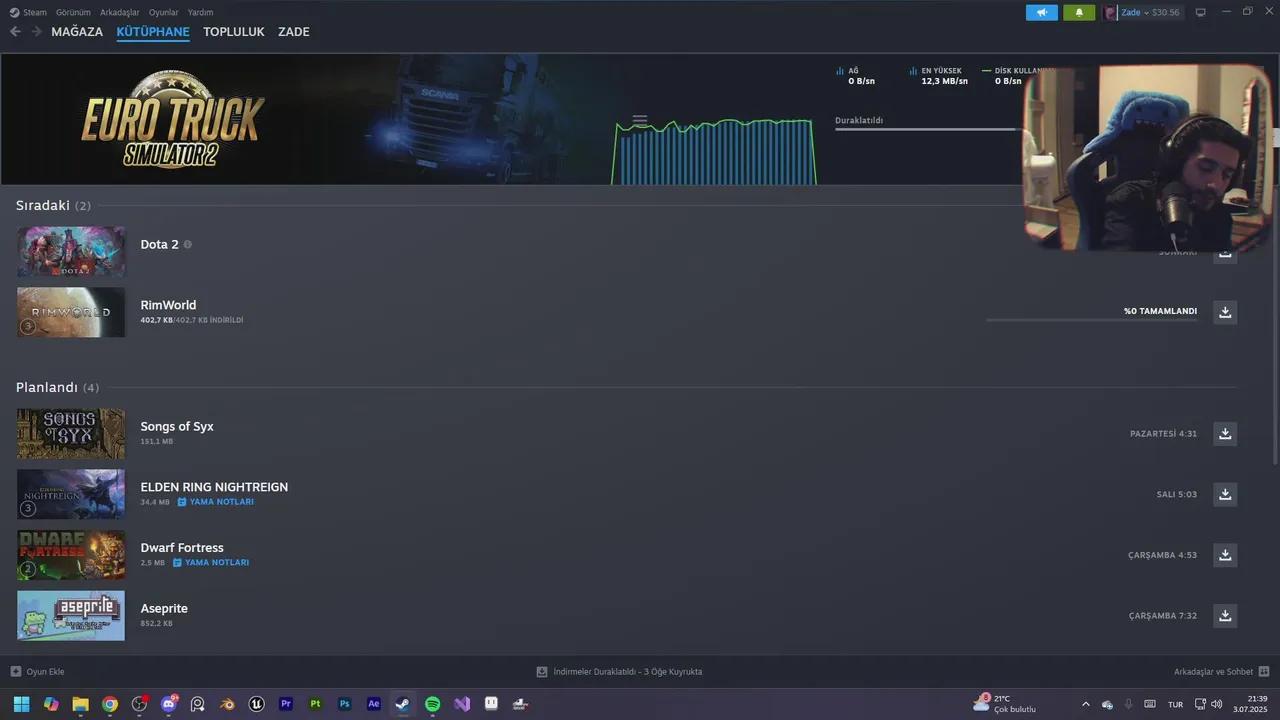Click the Songs of Syx title
The height and width of the screenshot is (720, 1280).
[x=177, y=426]
